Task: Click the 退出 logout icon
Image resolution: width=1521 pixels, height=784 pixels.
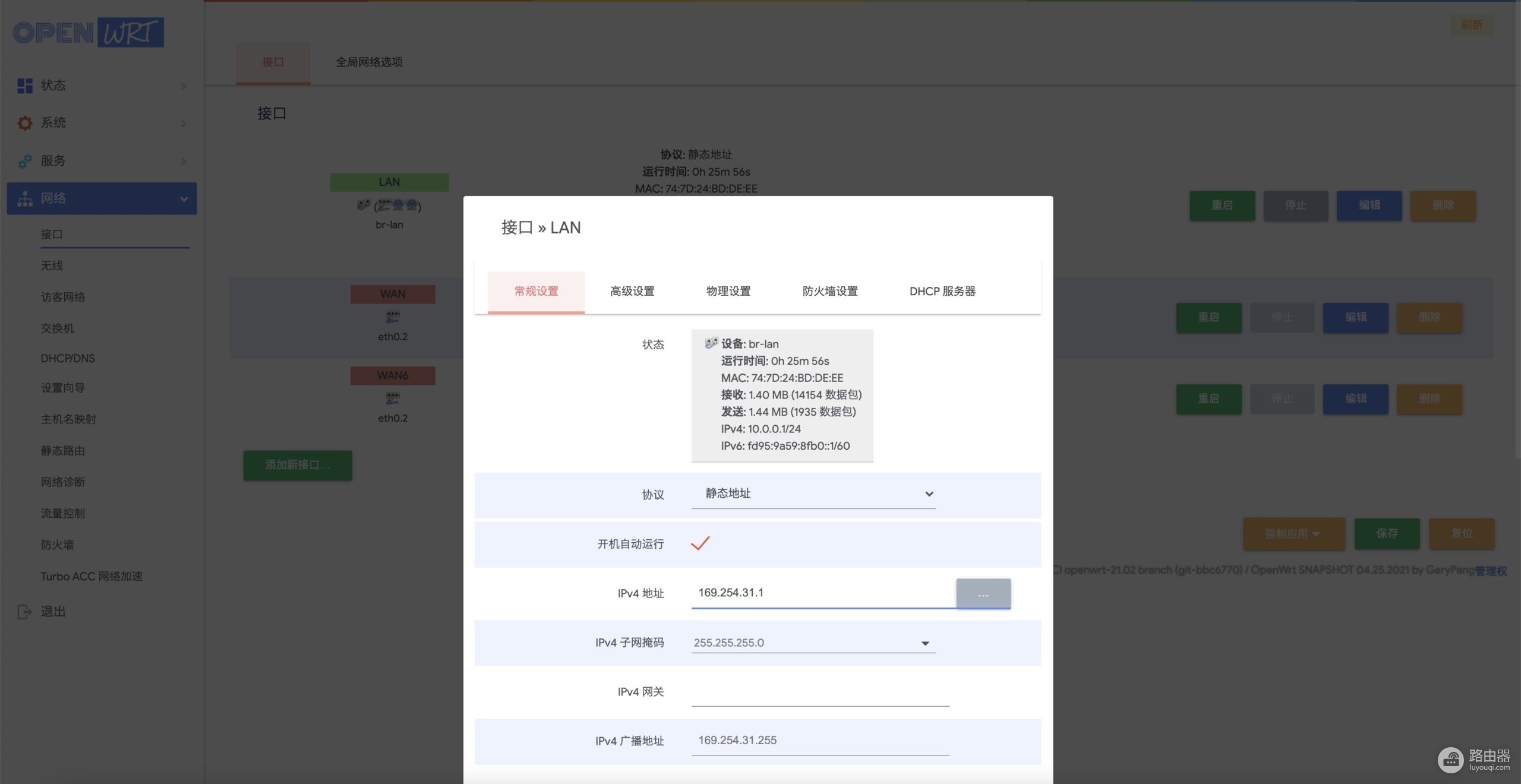Action: coord(25,612)
